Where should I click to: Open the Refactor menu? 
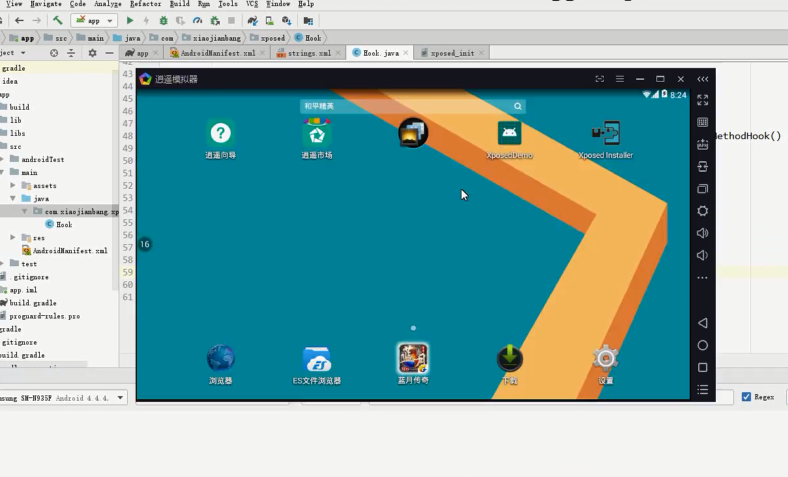[x=145, y=4]
